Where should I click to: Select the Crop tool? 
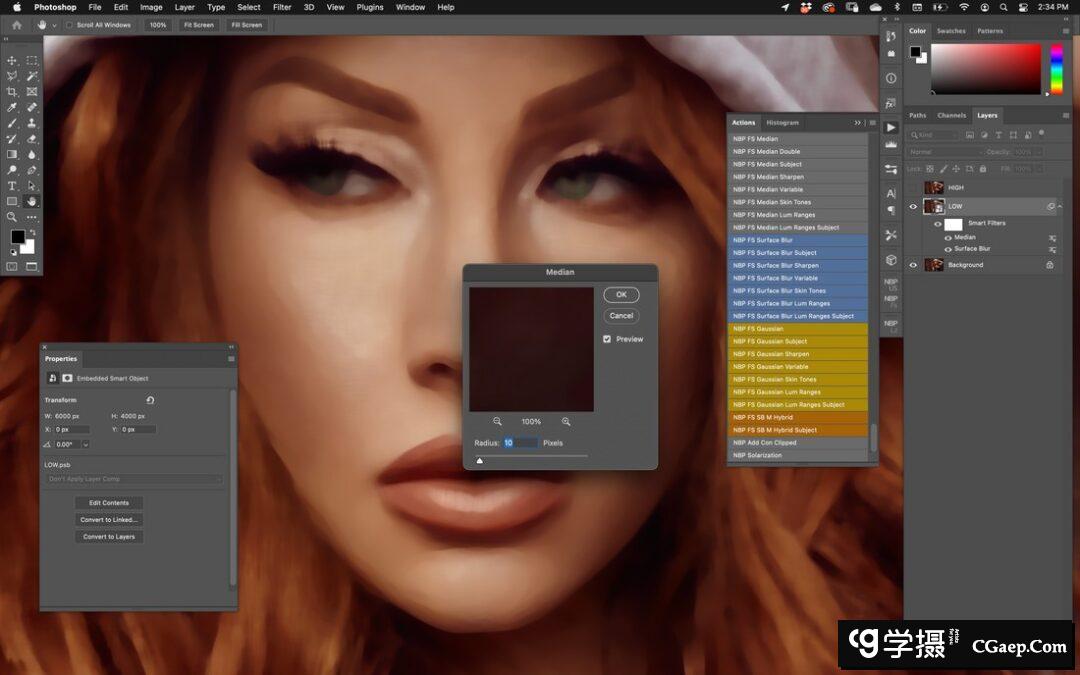(12, 91)
